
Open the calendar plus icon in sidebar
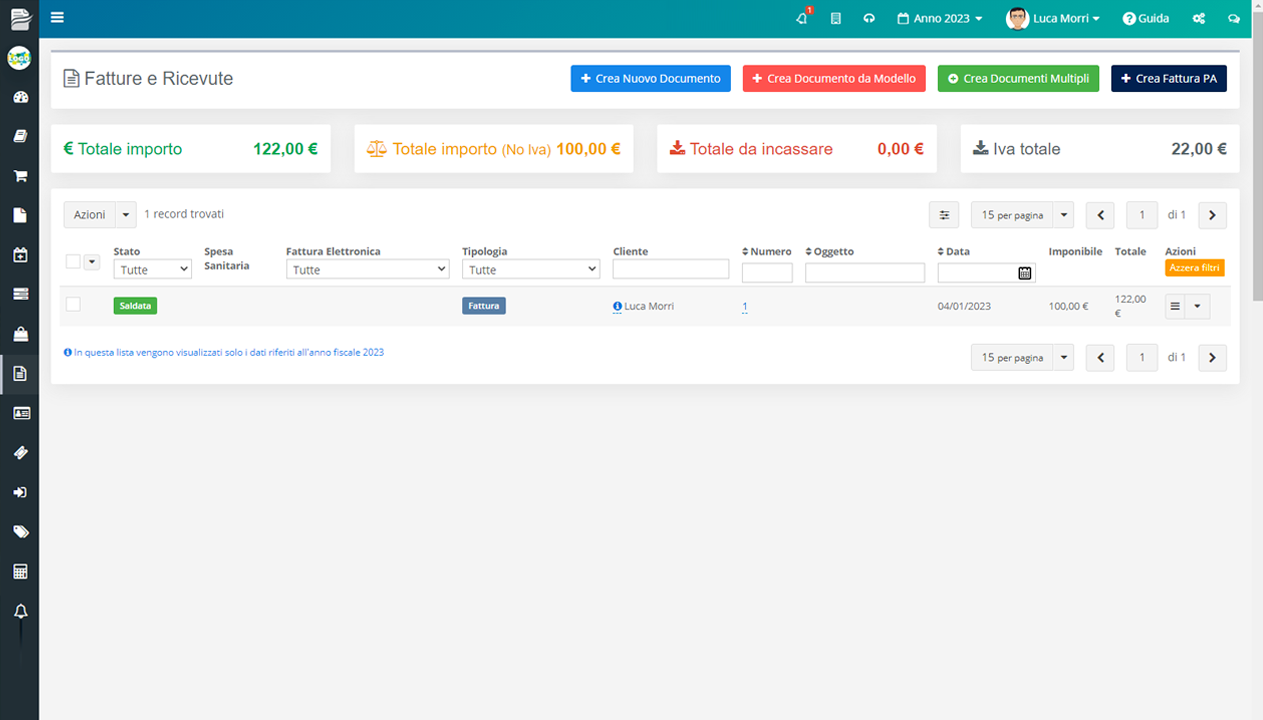click(x=20, y=255)
